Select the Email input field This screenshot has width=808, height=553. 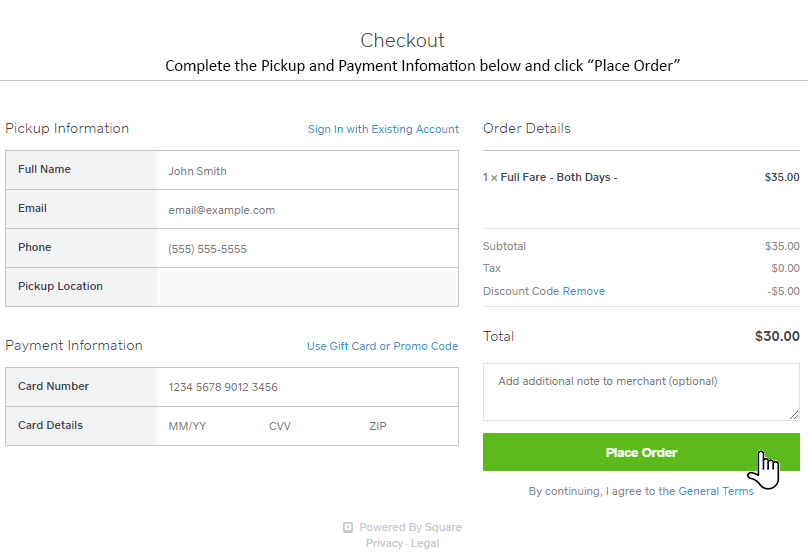click(x=307, y=210)
